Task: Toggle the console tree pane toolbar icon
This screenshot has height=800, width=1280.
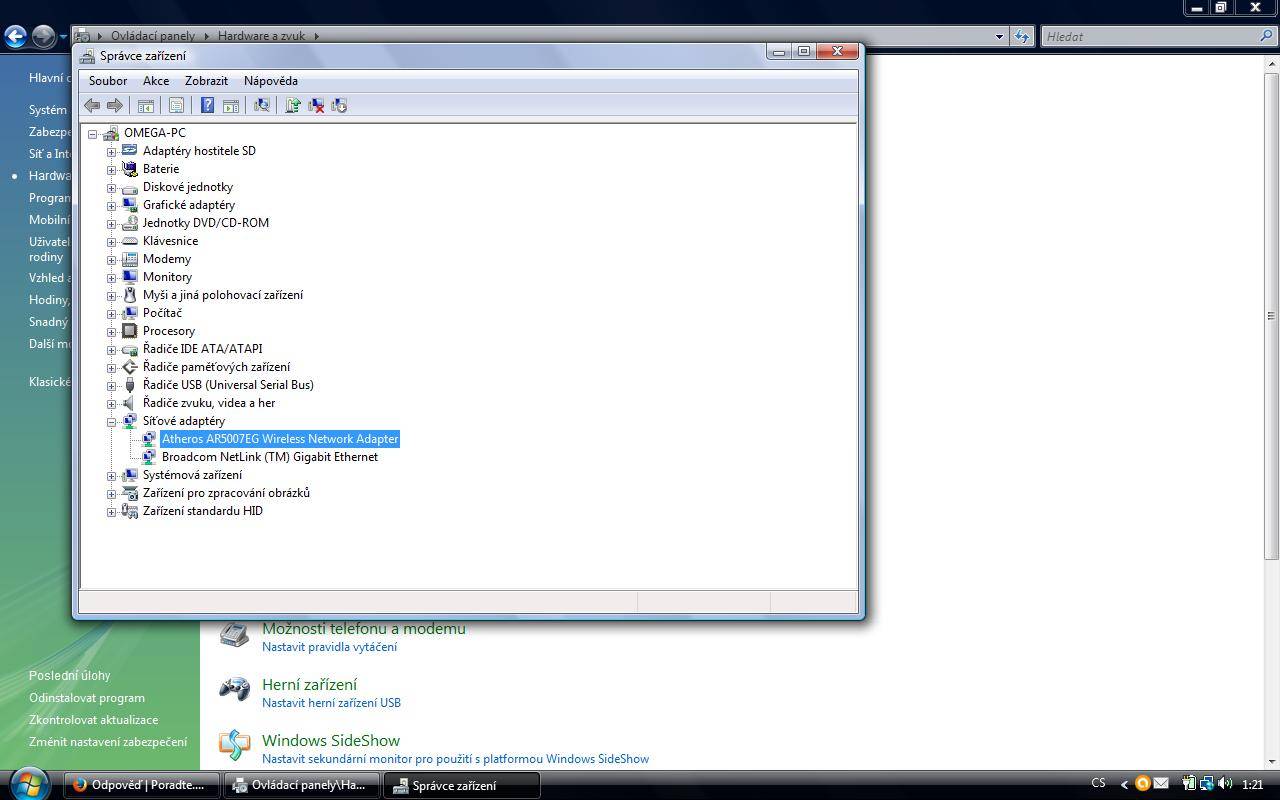Action: [146, 105]
